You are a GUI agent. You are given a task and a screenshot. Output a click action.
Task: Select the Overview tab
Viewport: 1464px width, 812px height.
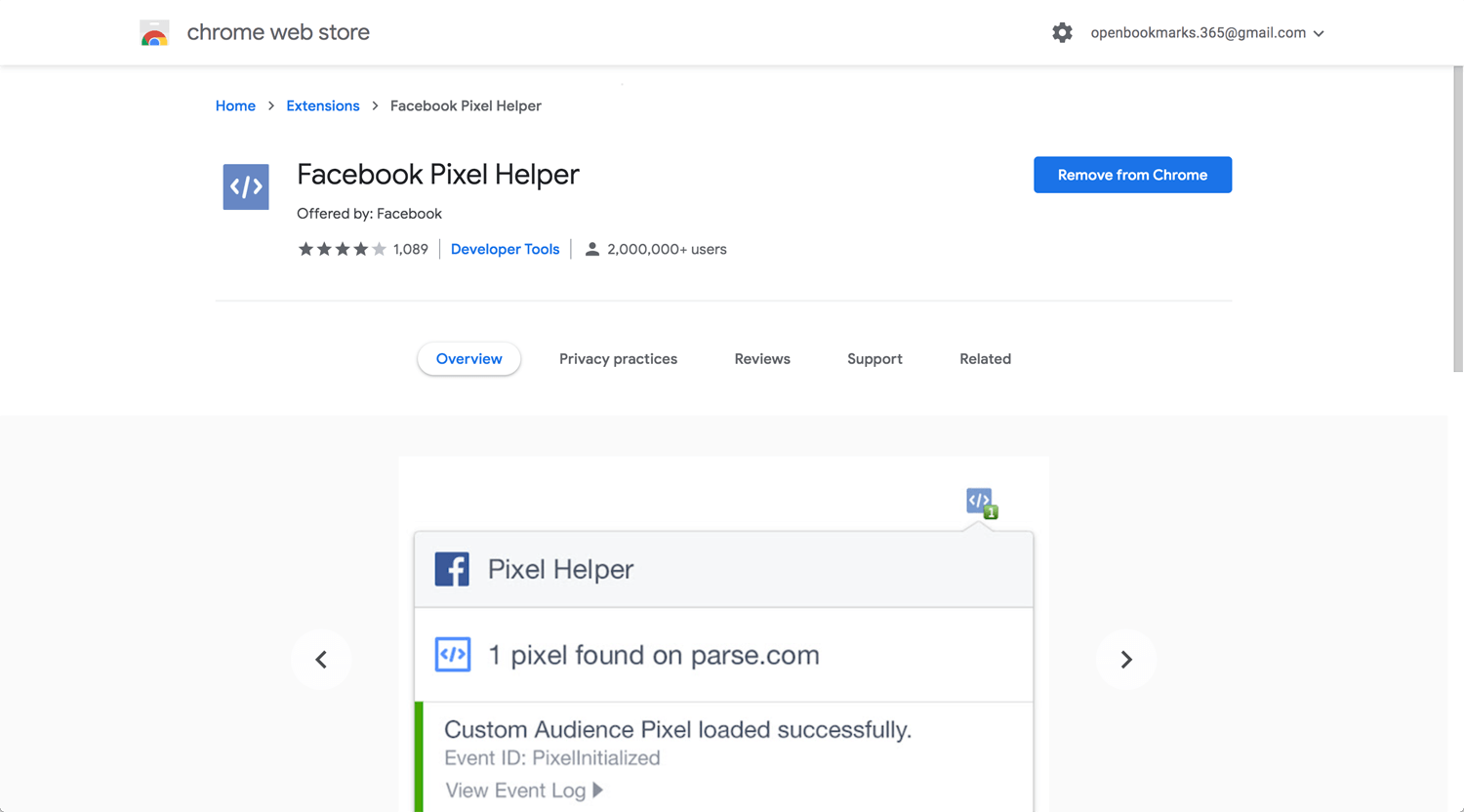click(x=469, y=359)
